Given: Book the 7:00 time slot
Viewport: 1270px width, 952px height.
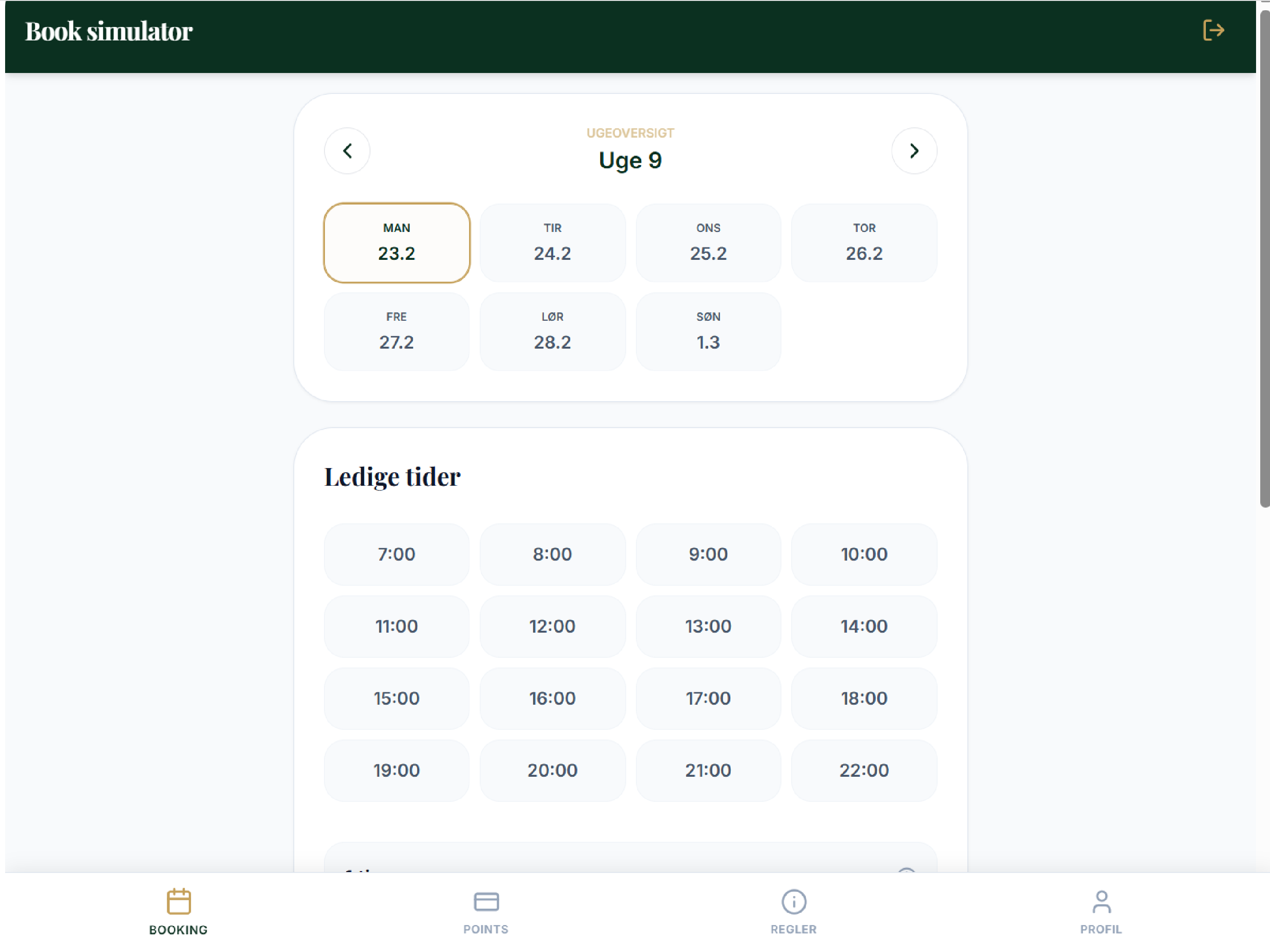Looking at the screenshot, I should click(397, 554).
